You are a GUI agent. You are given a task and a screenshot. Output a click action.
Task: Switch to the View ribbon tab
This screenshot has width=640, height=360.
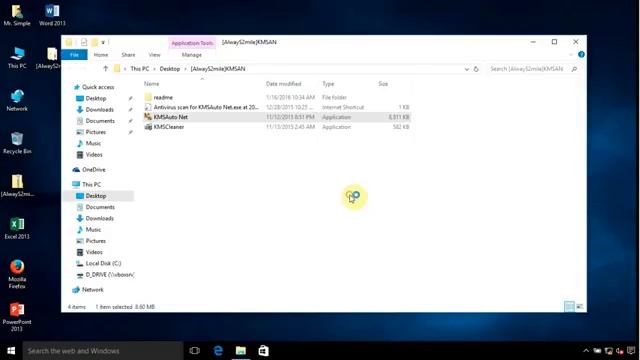pyautogui.click(x=154, y=55)
